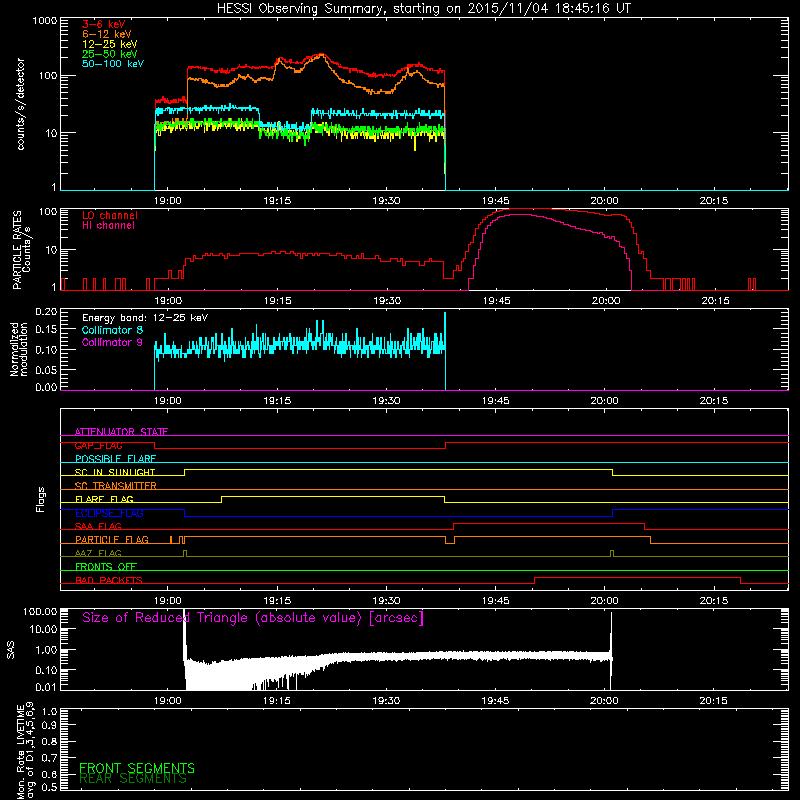This screenshot has width=800, height=800.
Task: Click the 20:00 time tick beneath the count-rate panel
Action: tap(605, 201)
